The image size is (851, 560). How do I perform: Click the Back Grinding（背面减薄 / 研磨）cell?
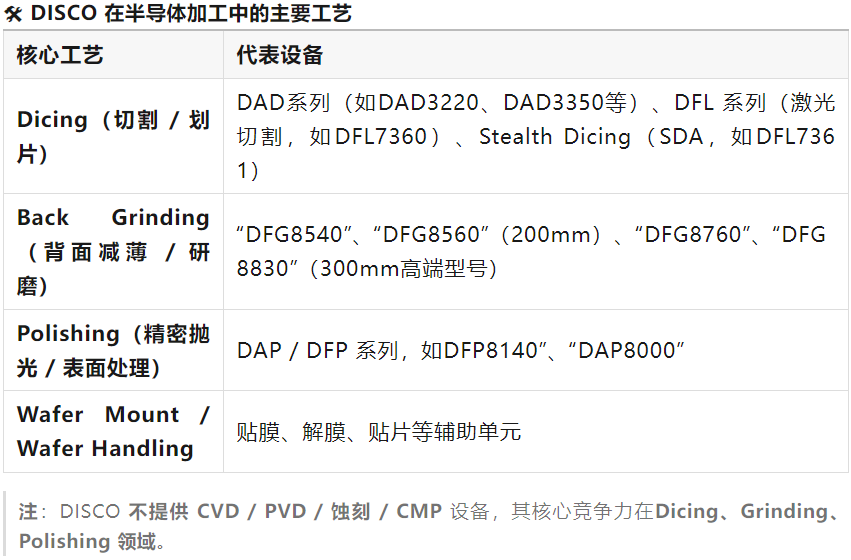[113, 252]
